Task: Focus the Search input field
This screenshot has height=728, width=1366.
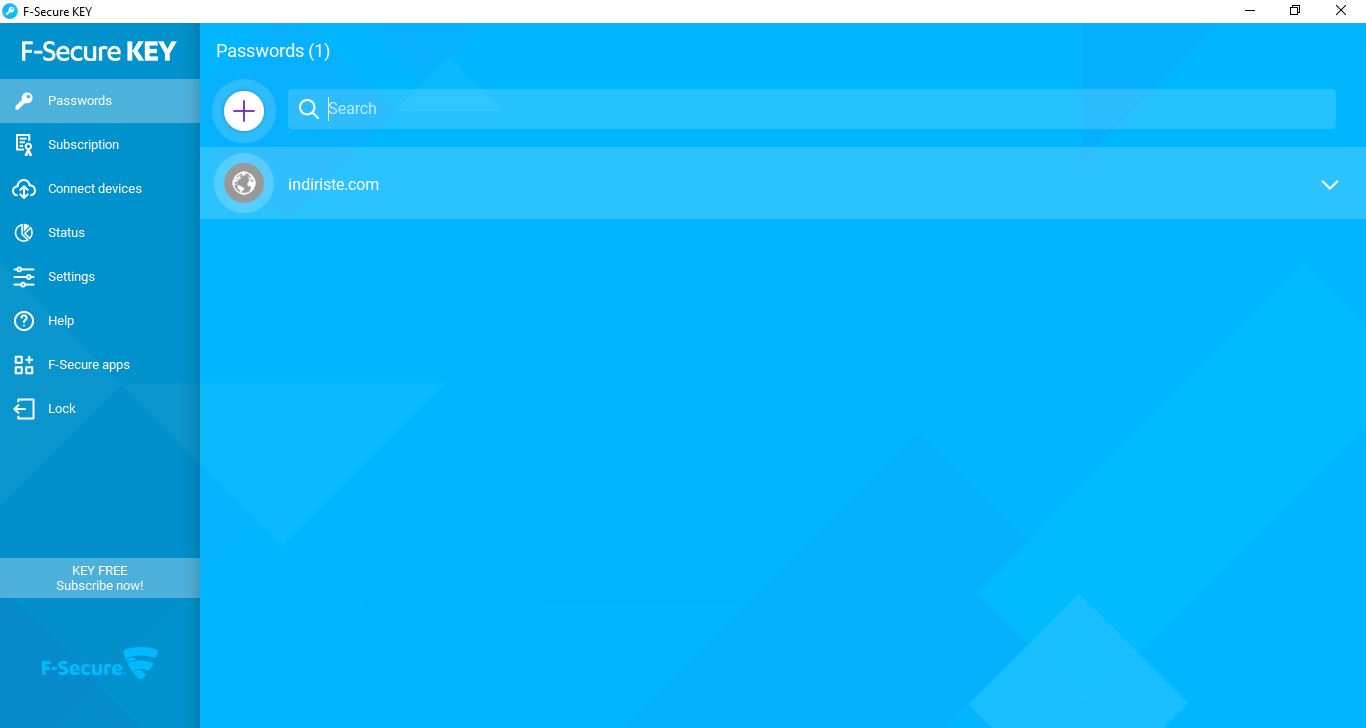Action: tap(812, 109)
